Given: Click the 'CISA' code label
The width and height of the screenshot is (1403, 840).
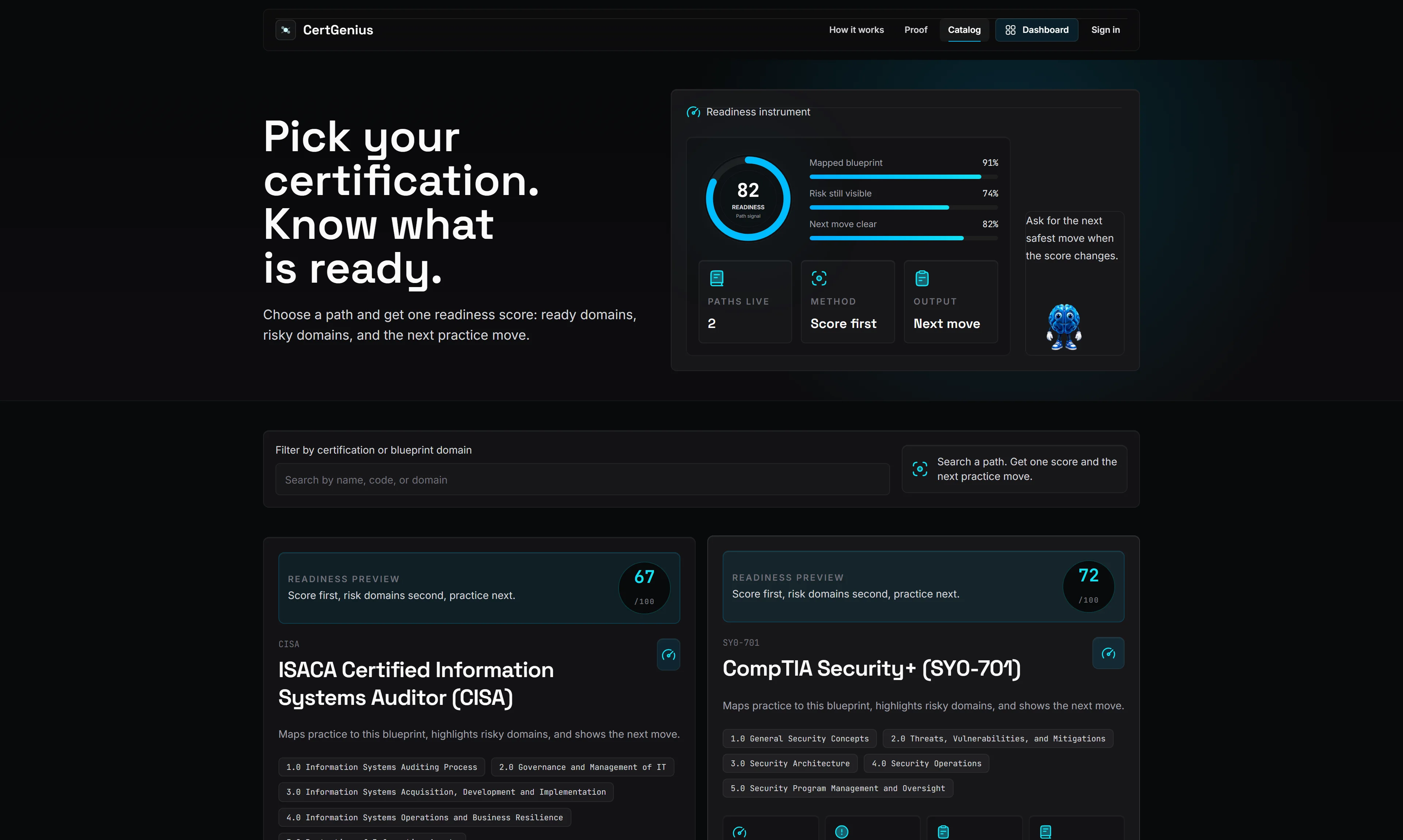Looking at the screenshot, I should pyautogui.click(x=289, y=644).
